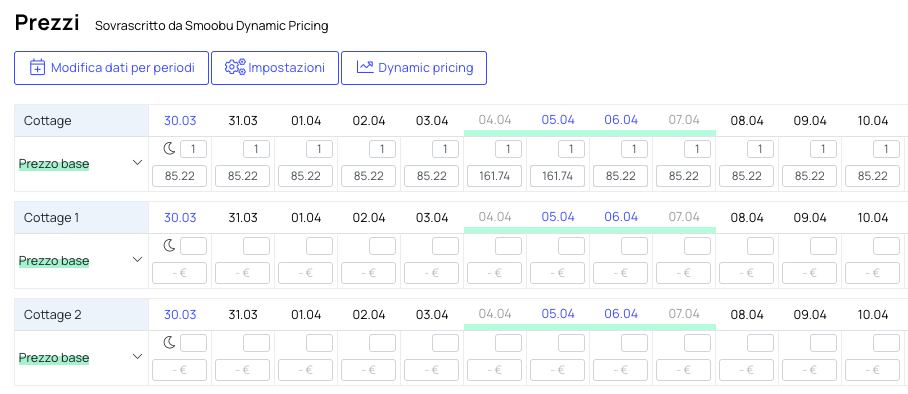This screenshot has height=394, width=908.
Task: Click the moon icon in Cottage 1 row
Action: tap(169, 246)
